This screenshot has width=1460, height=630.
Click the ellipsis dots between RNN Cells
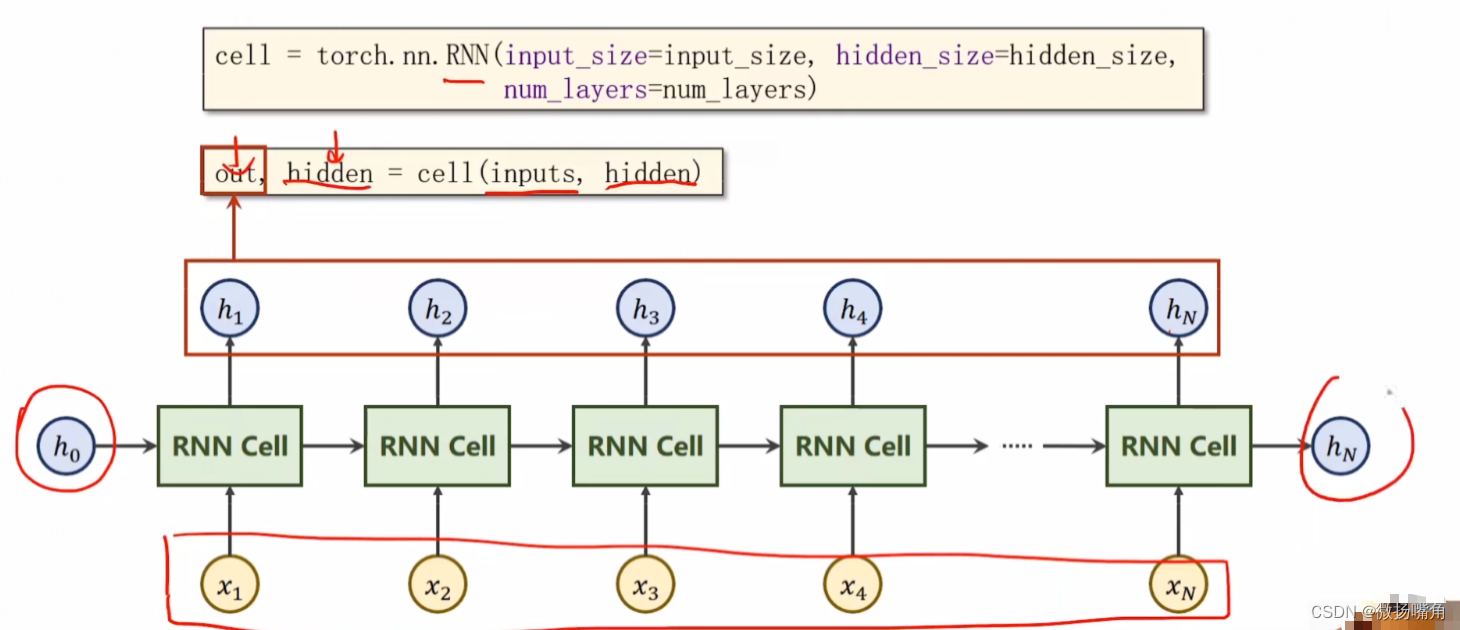pyautogui.click(x=1017, y=447)
